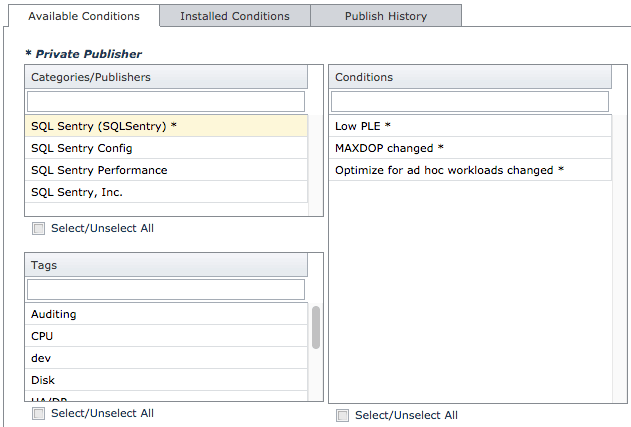The image size is (631, 427).
Task: Select the dev tag
Action: pos(166,358)
